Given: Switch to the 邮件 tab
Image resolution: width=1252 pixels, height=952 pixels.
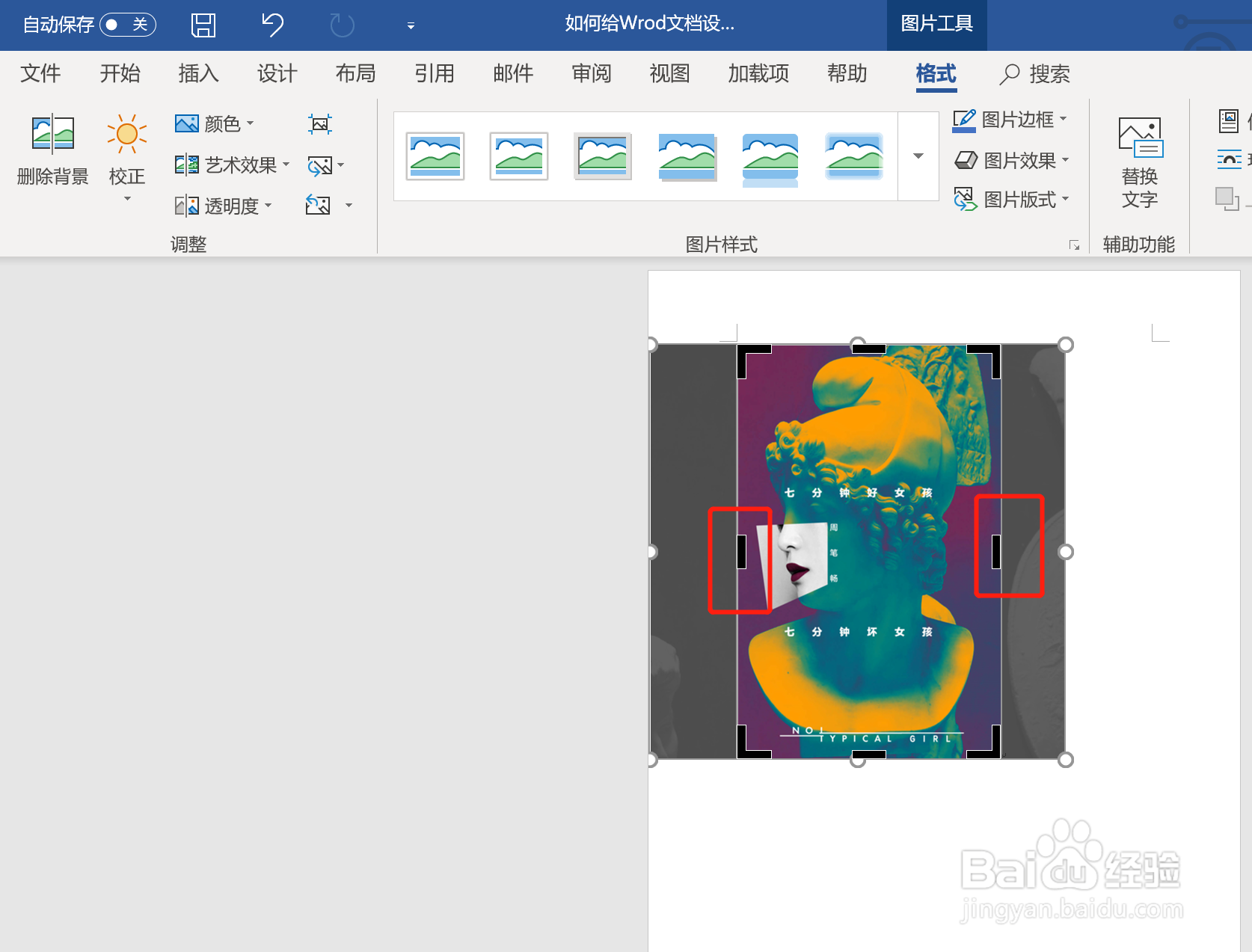Looking at the screenshot, I should pos(513,73).
